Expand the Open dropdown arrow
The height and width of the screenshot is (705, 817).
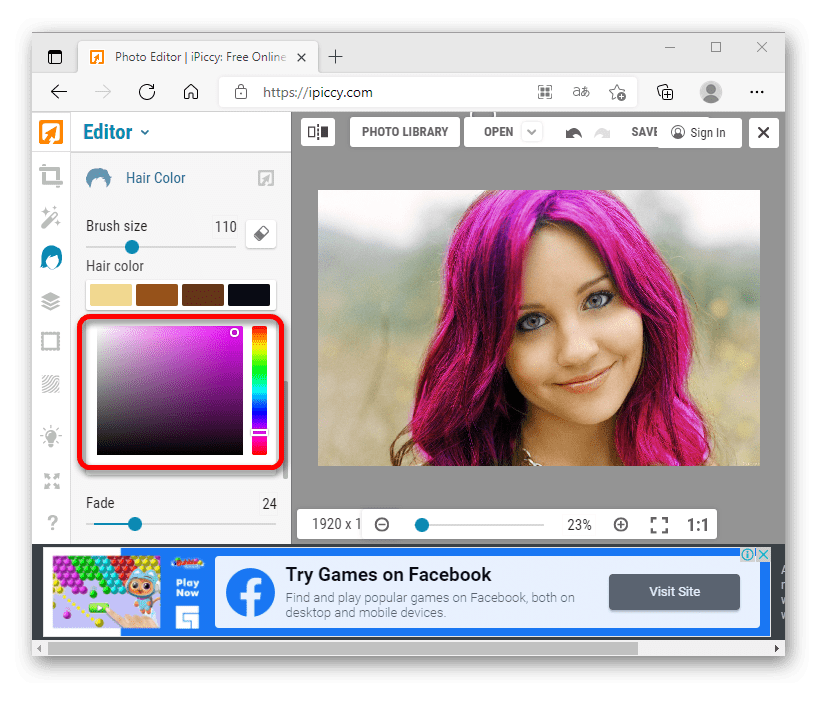(532, 132)
